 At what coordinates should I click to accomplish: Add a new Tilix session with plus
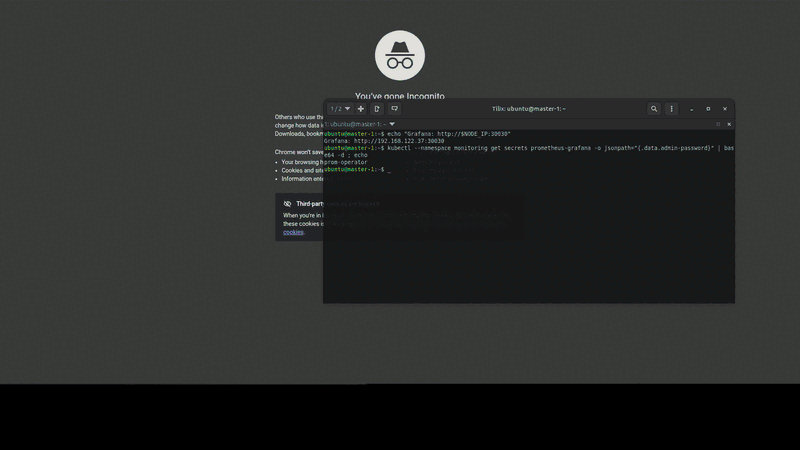click(361, 109)
